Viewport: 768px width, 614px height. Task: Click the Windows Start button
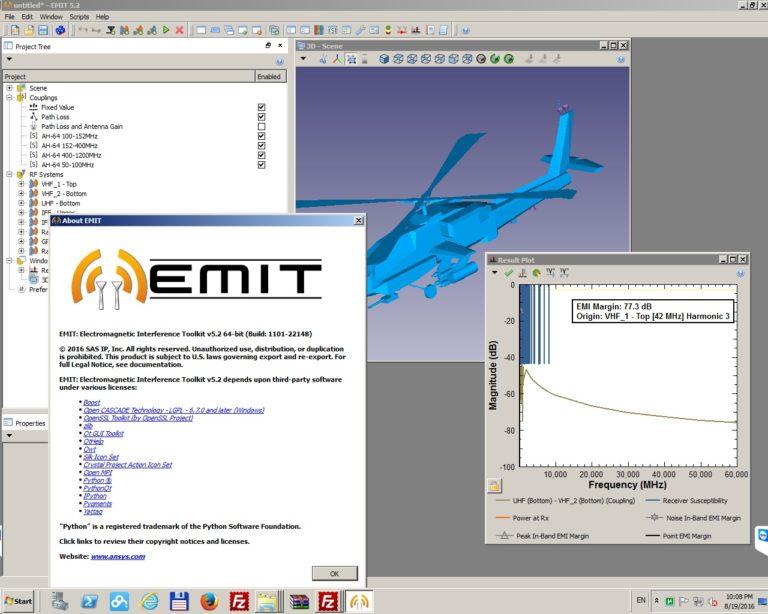(x=18, y=601)
